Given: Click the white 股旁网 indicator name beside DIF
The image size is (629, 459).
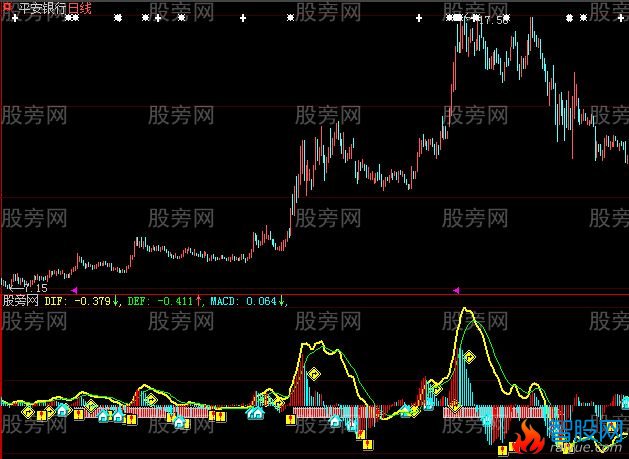Looking at the screenshot, I should click(x=20, y=301).
